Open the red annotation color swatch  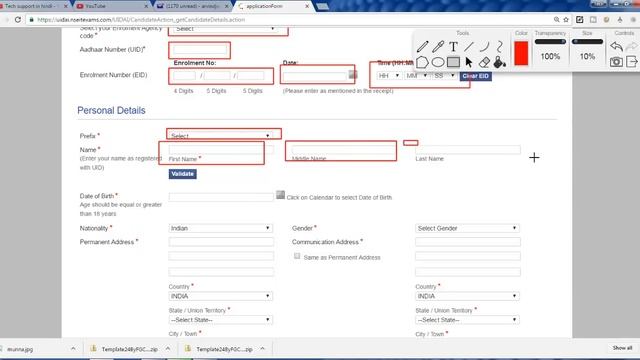click(x=521, y=53)
